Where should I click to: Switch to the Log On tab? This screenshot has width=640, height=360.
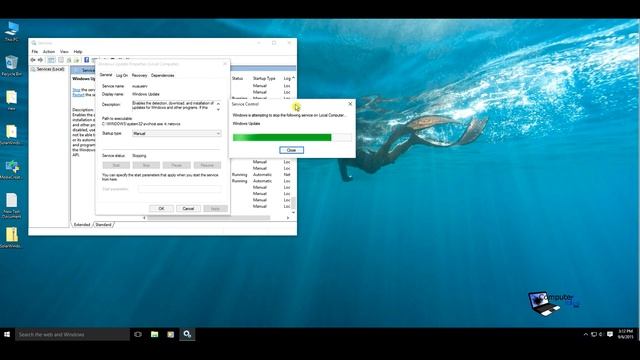coord(122,76)
